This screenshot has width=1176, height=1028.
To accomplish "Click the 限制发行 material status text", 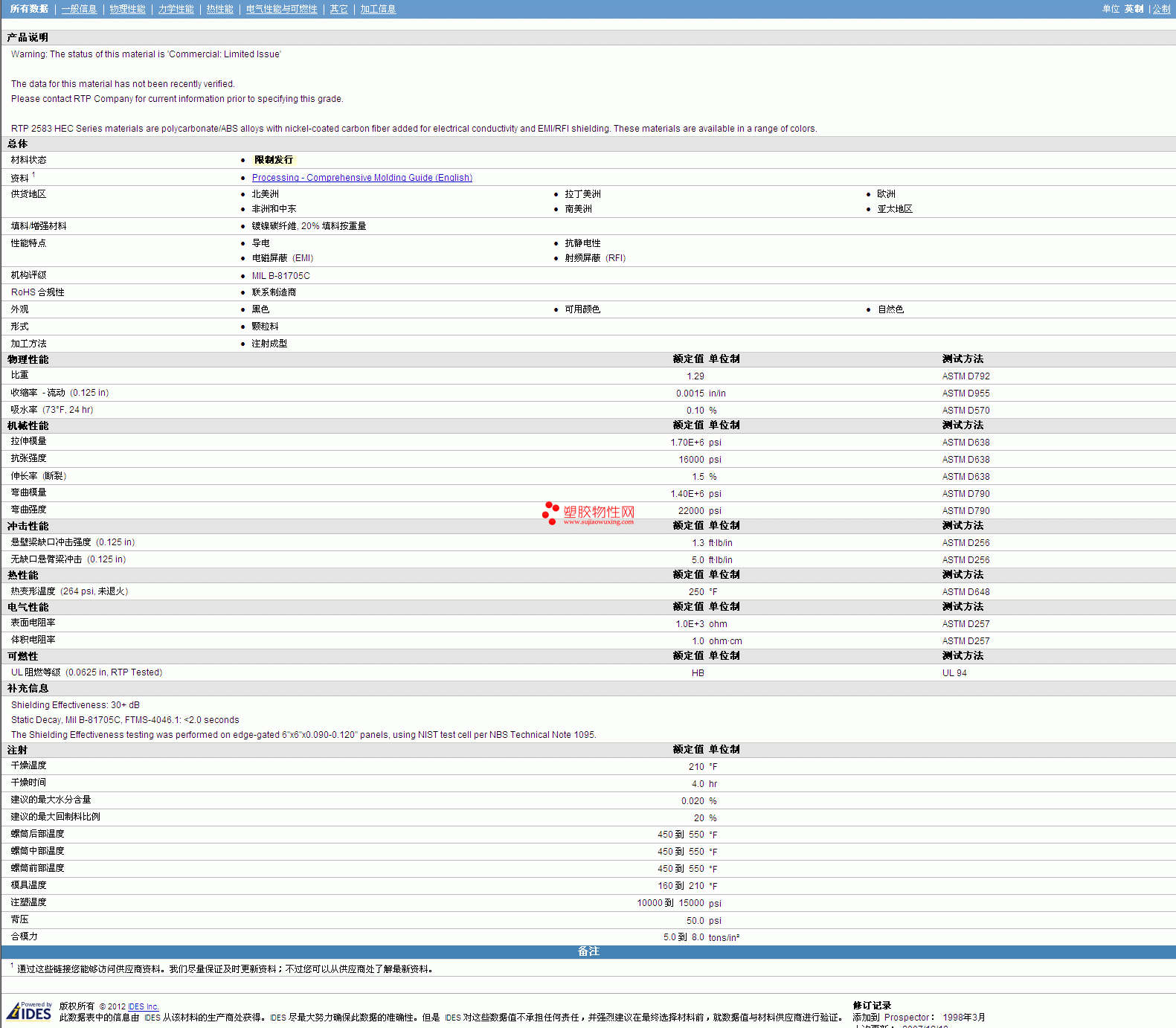I will [274, 160].
